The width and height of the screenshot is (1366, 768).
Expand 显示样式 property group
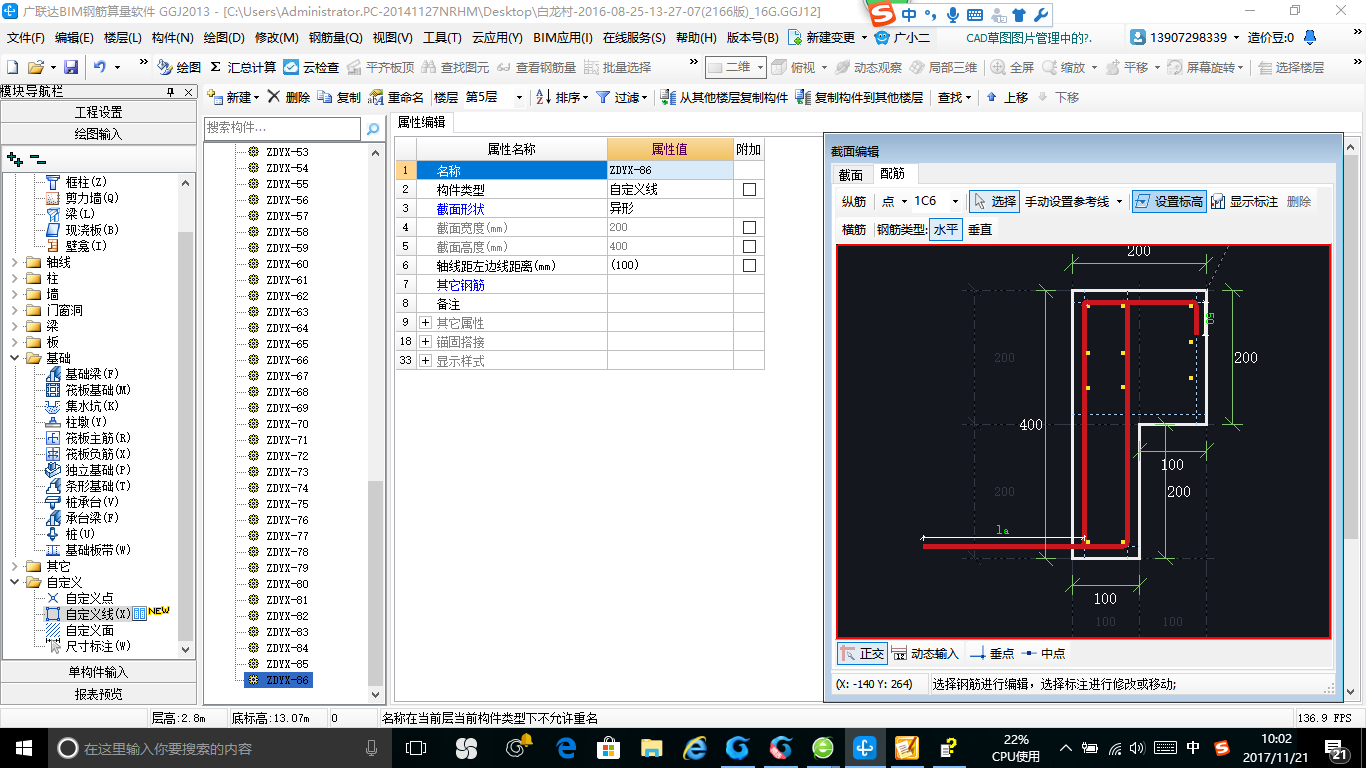point(425,360)
